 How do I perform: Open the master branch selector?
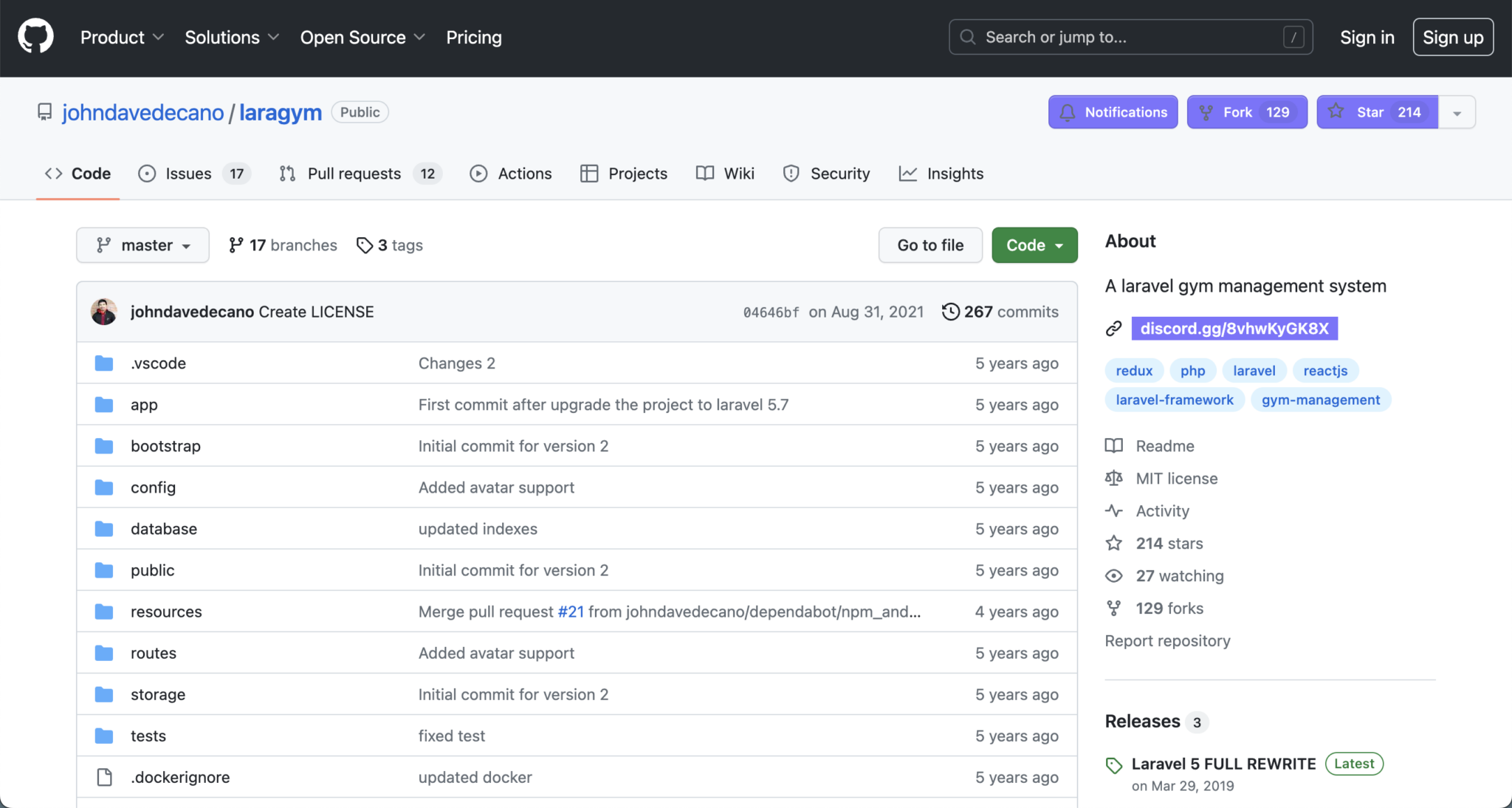pyautogui.click(x=142, y=244)
